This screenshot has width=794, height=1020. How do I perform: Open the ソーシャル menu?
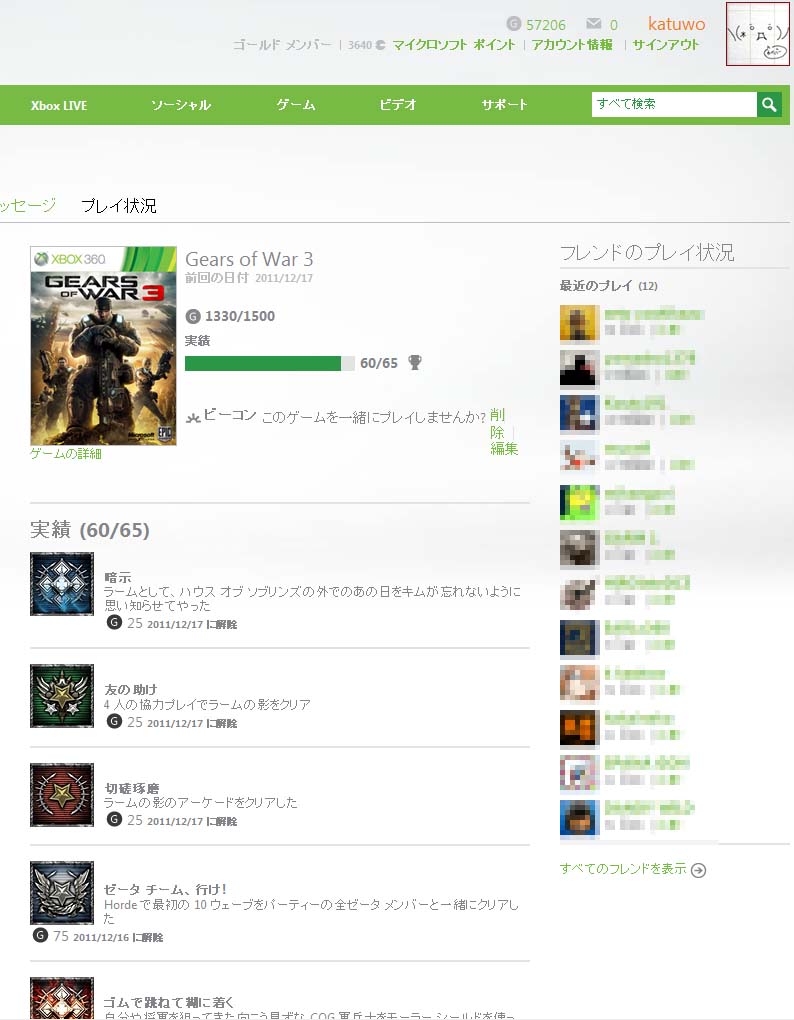[181, 105]
